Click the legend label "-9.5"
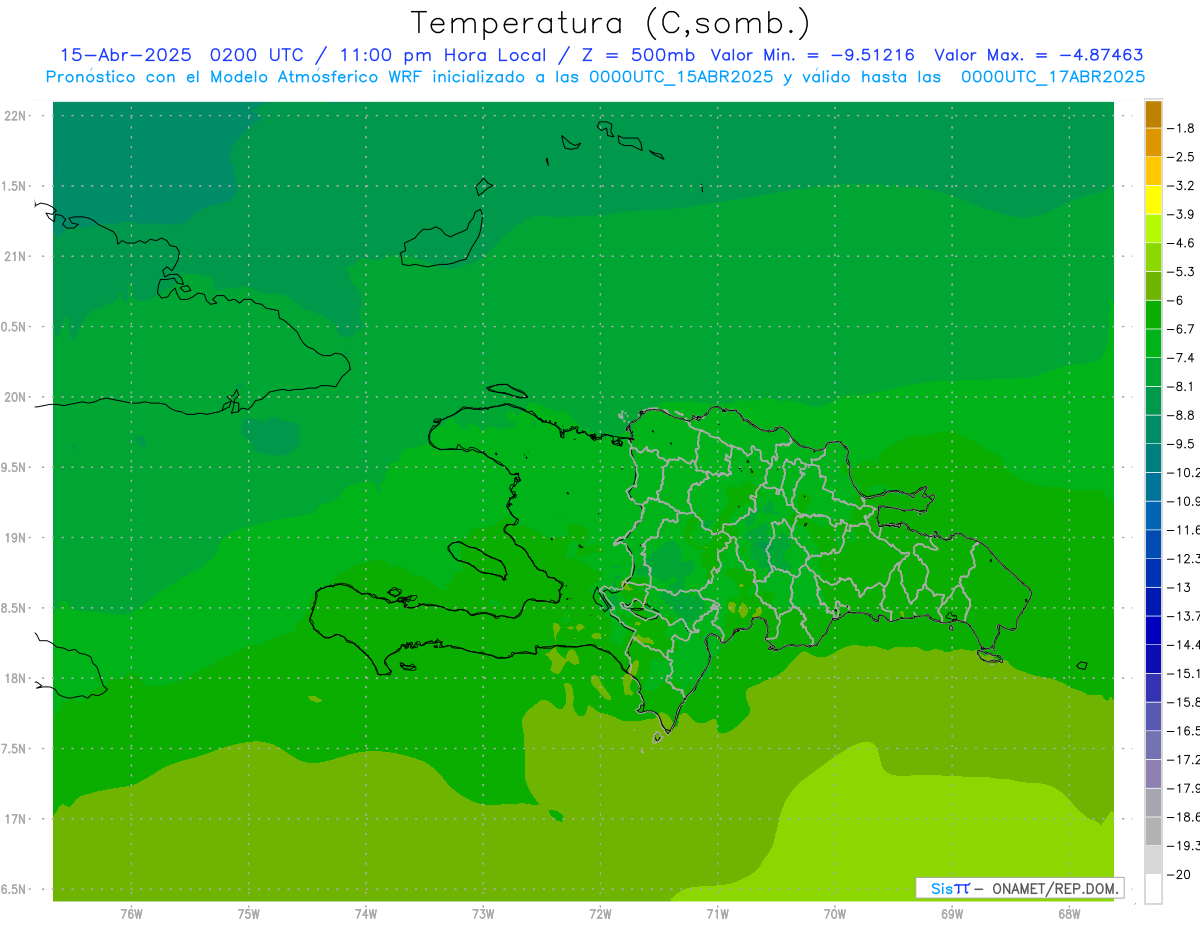This screenshot has height=927, width=1200. pyautogui.click(x=1181, y=444)
